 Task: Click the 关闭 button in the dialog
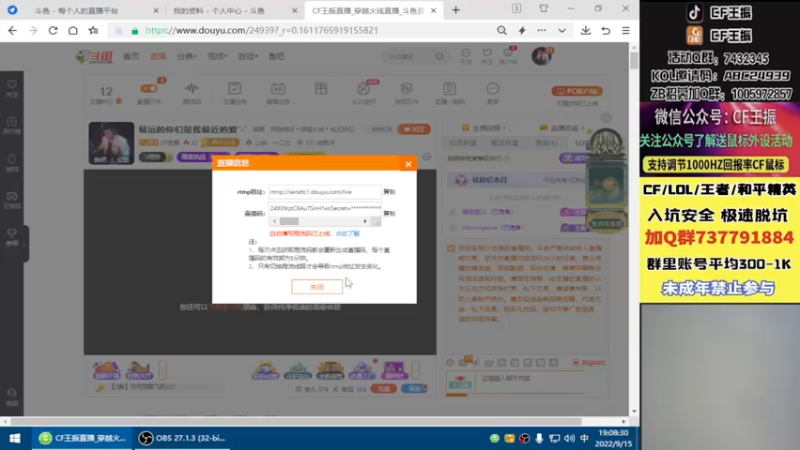coord(317,287)
